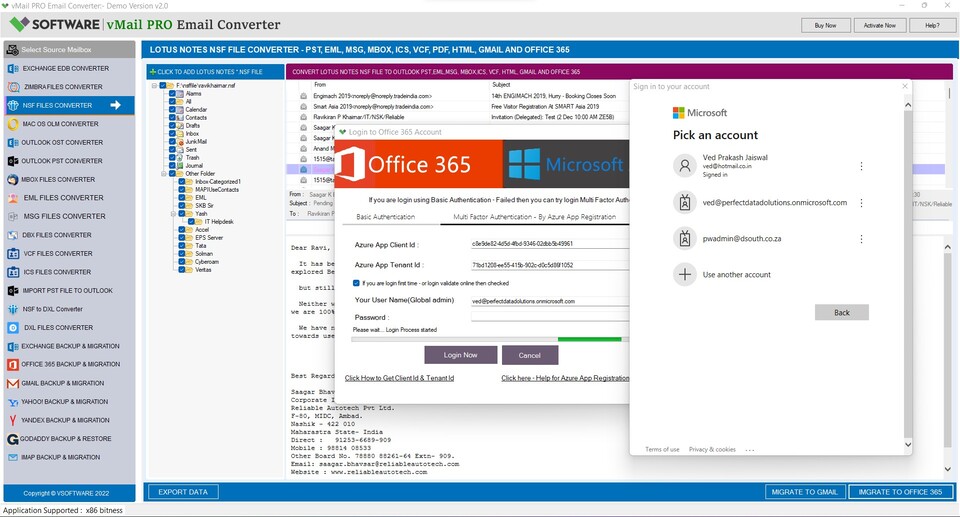Image resolution: width=960 pixels, height=517 pixels.
Task: Collapse the Yash folder node
Action: [x=174, y=214]
